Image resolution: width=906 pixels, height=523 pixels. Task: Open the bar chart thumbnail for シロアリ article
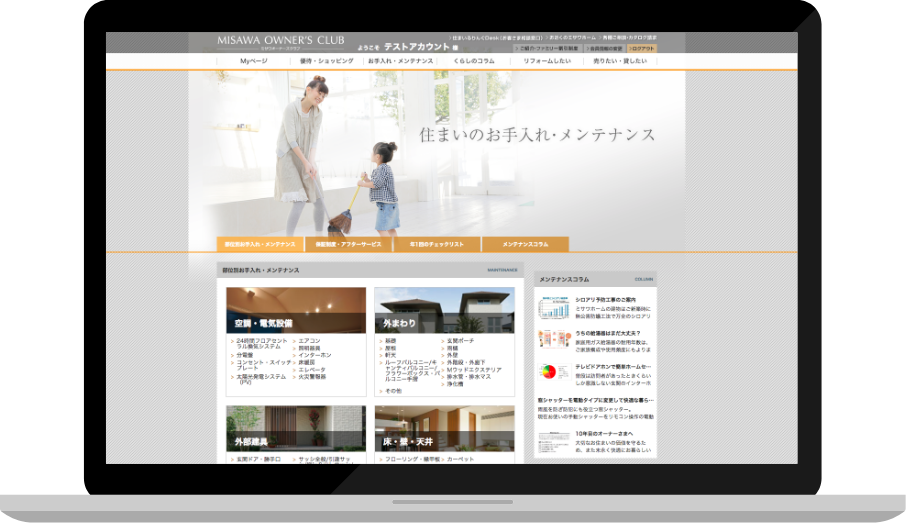pyautogui.click(x=555, y=308)
